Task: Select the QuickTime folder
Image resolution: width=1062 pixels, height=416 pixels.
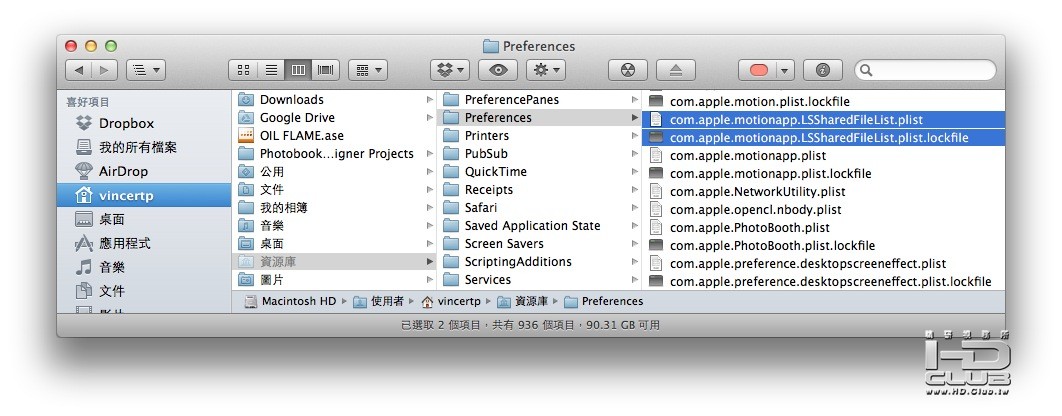Action: point(540,171)
